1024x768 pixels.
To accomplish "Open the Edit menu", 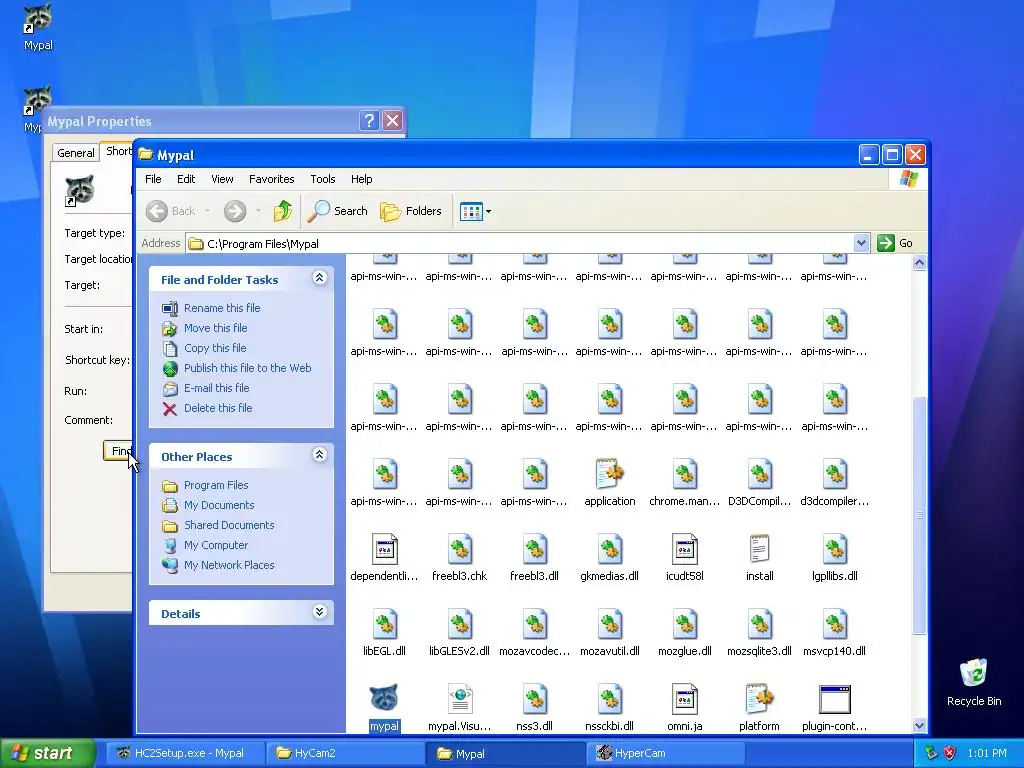I will click(186, 179).
